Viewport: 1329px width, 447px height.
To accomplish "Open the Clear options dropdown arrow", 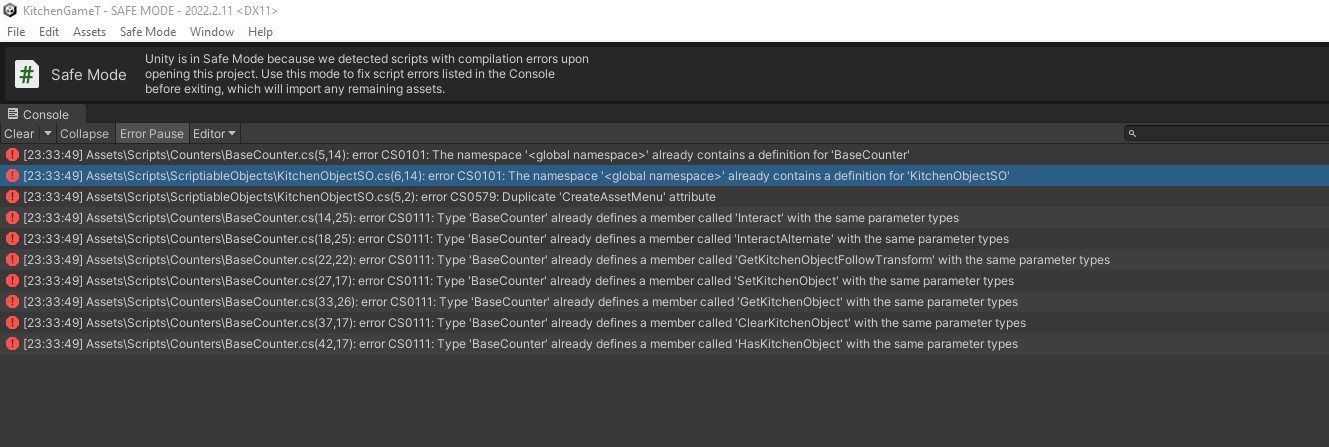I will click(47, 134).
